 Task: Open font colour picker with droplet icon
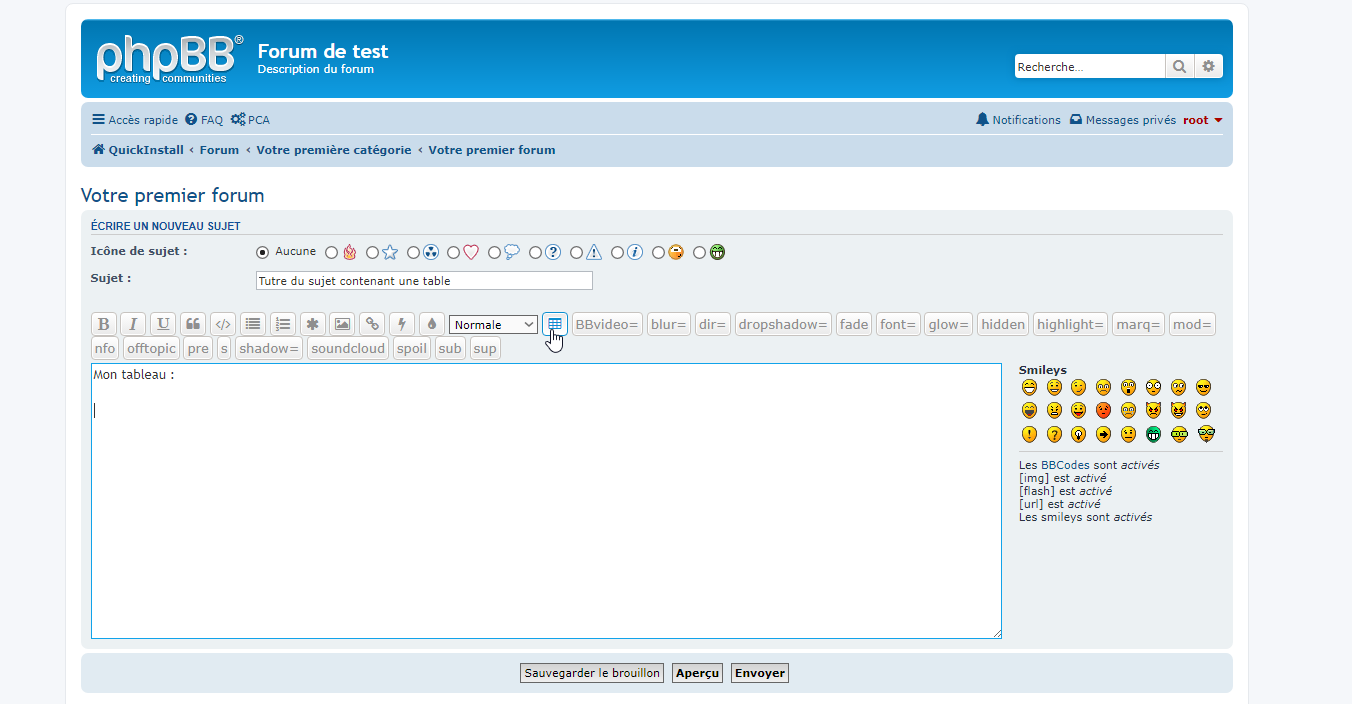point(431,324)
